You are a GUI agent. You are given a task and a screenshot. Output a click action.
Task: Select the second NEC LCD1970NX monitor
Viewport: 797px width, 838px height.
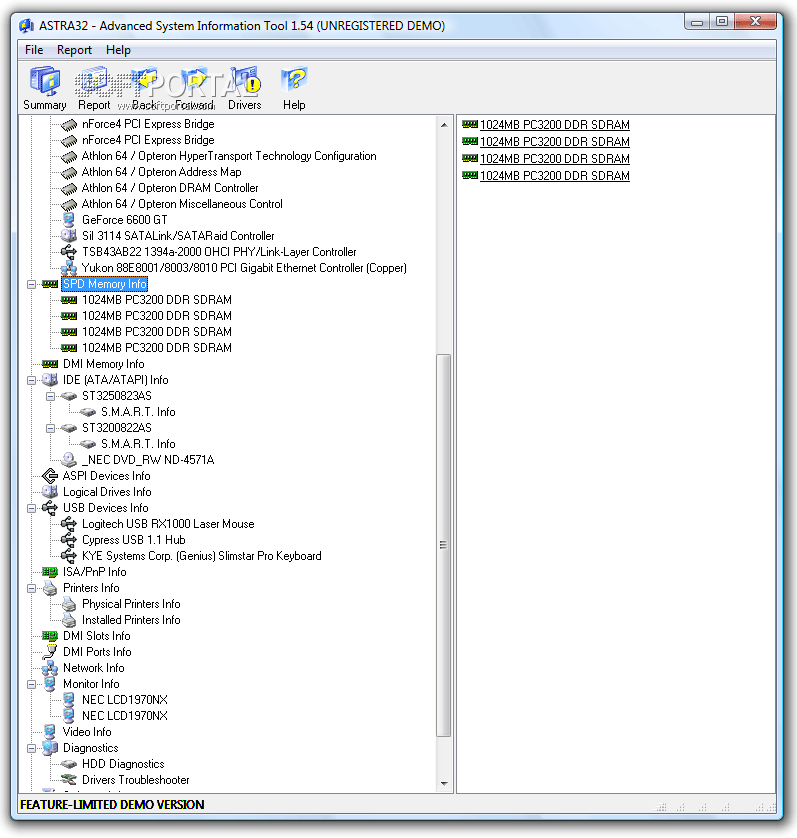tap(125, 716)
